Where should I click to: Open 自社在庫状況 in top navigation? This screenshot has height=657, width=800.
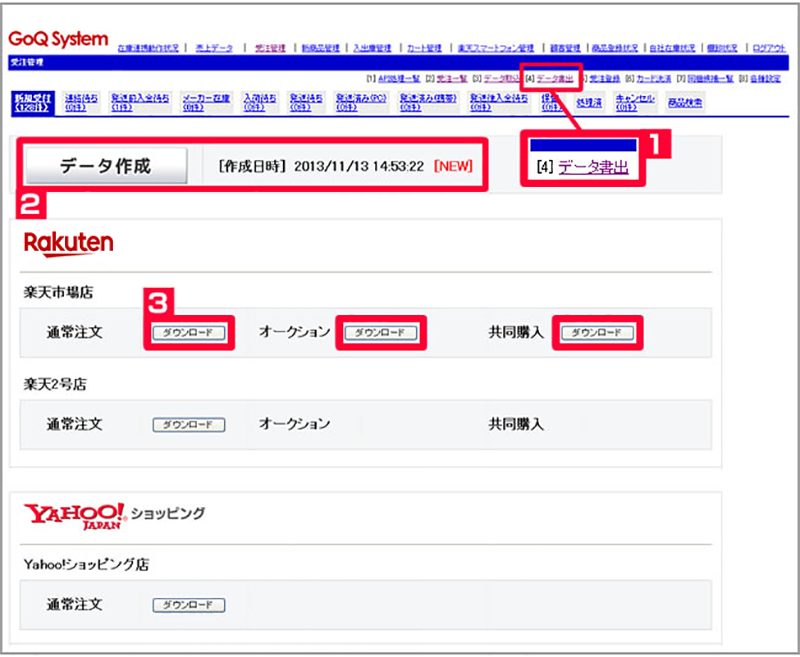pyautogui.click(x=672, y=48)
